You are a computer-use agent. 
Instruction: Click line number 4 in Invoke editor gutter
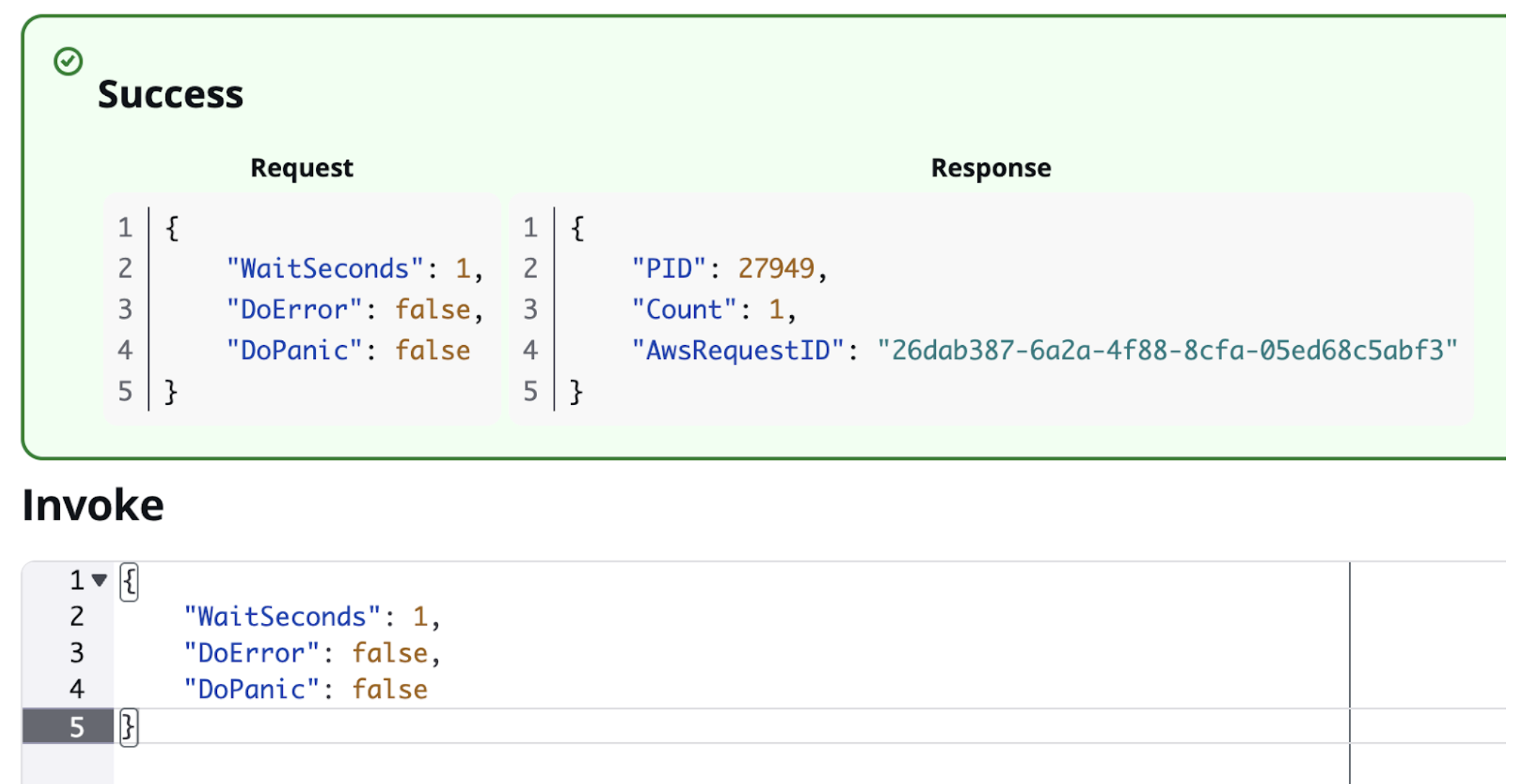click(77, 690)
